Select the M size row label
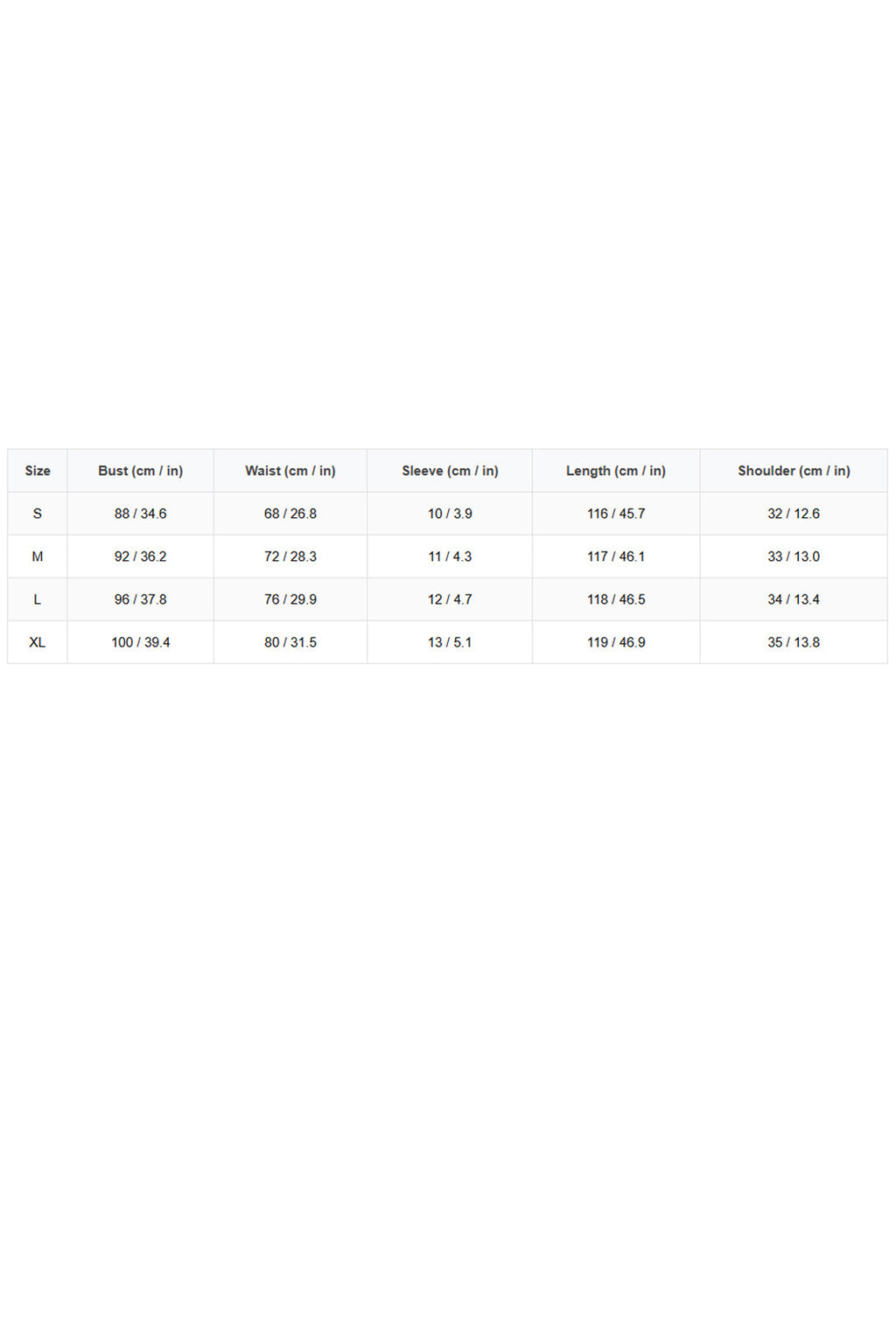 (x=38, y=556)
